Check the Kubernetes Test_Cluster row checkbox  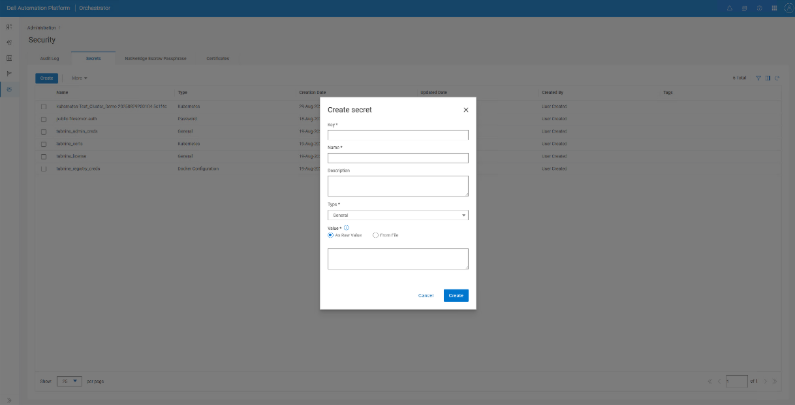coord(44,107)
